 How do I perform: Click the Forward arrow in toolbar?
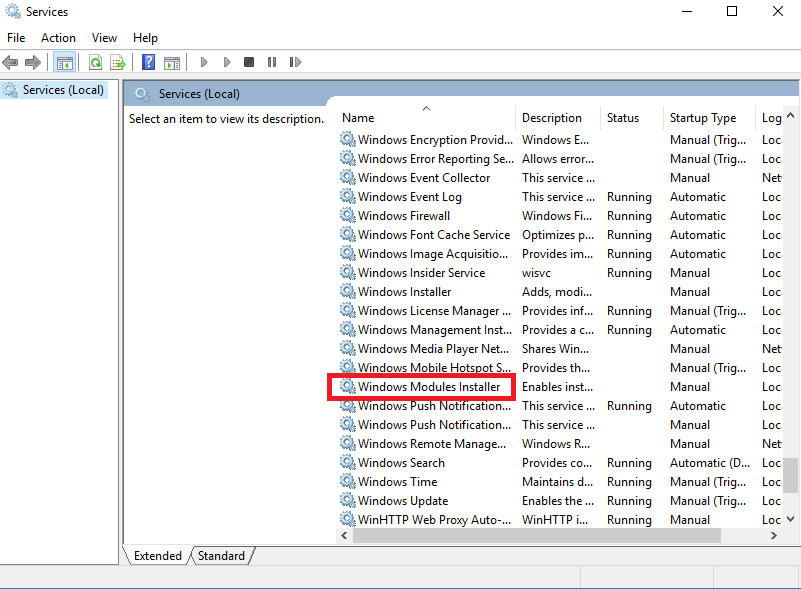(x=33, y=63)
